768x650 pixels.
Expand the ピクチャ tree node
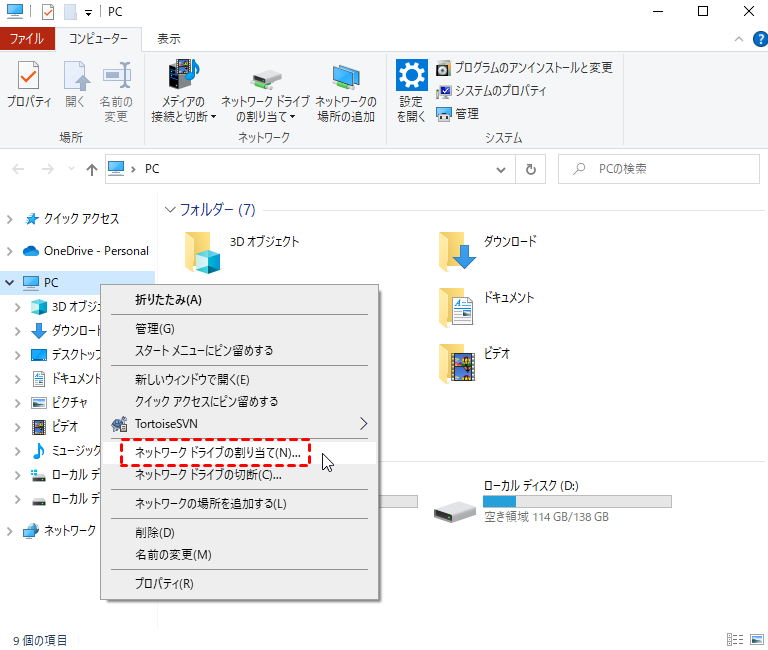18,403
